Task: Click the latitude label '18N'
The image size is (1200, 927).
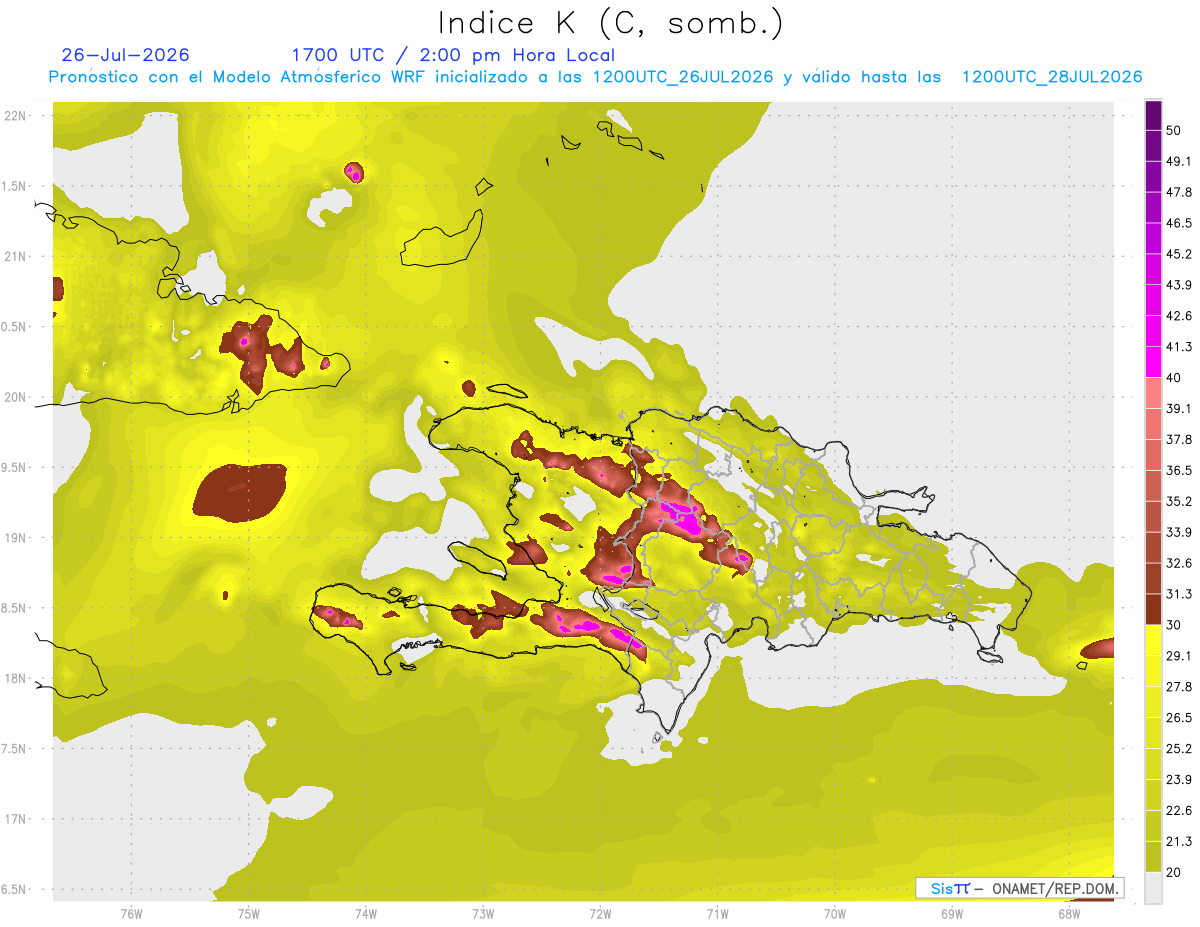Action: coord(17,679)
